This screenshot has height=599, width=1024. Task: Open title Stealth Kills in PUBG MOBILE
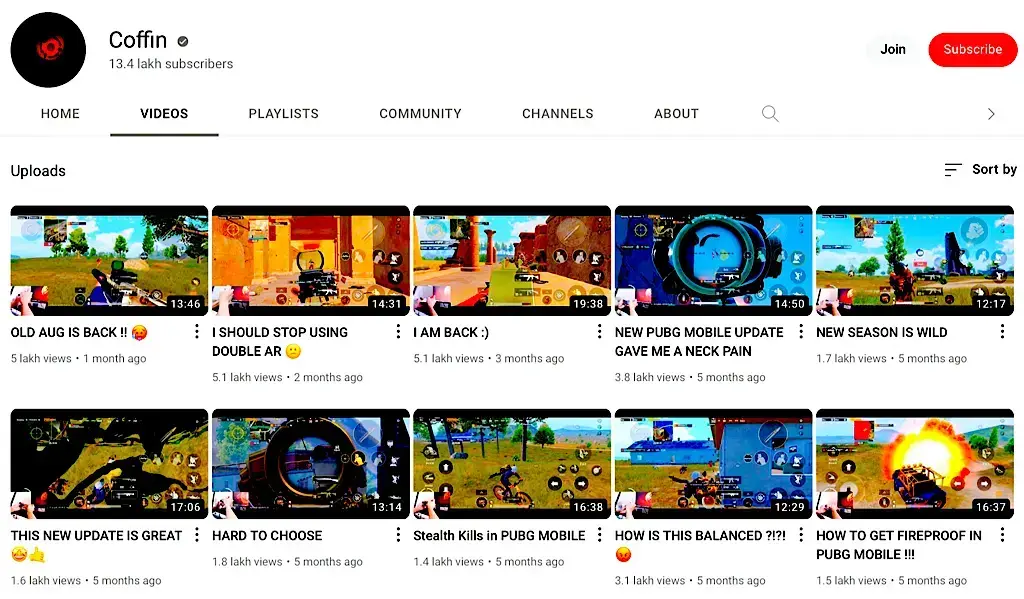(x=499, y=536)
